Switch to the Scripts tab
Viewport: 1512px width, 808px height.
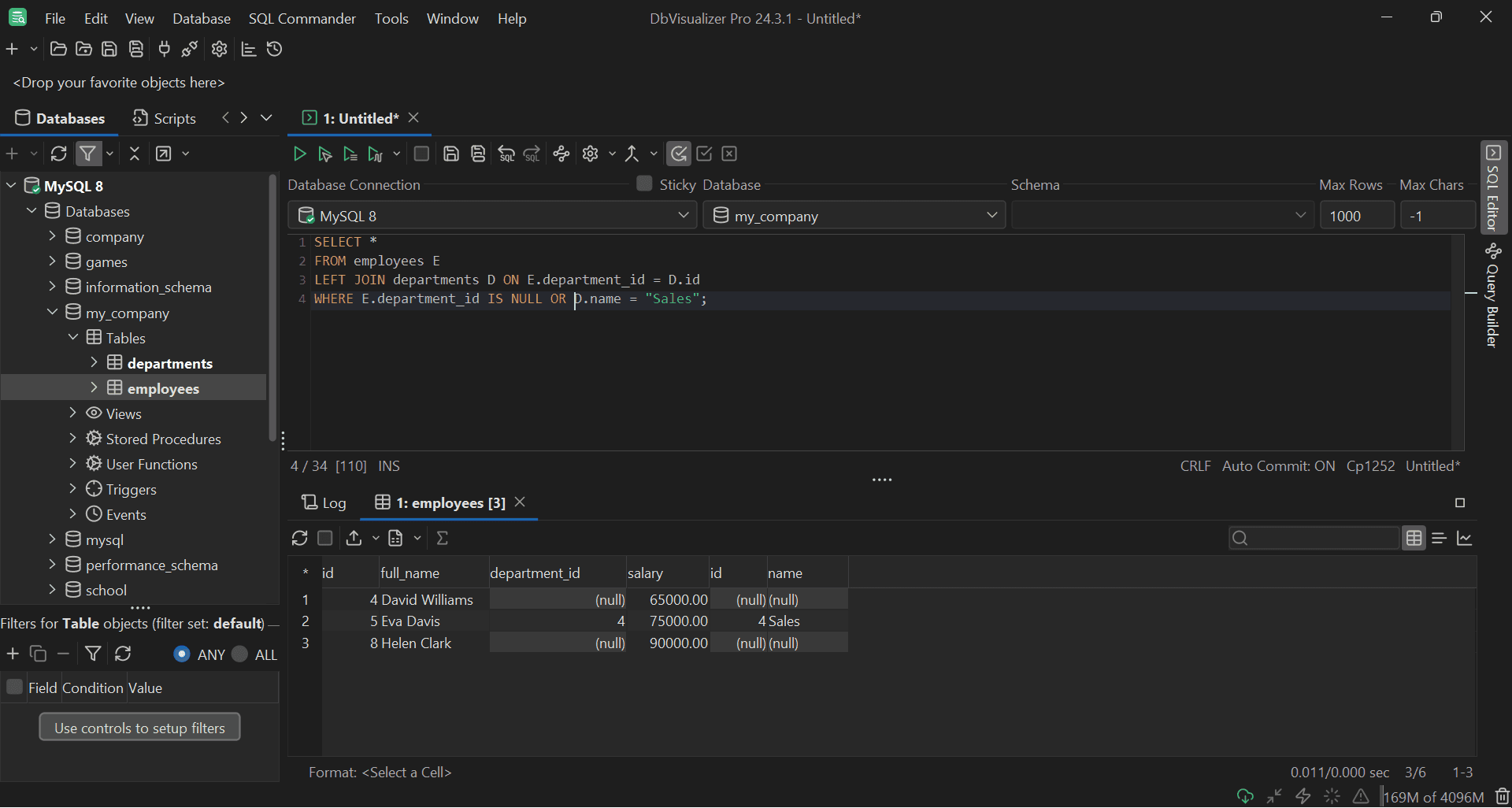[164, 118]
